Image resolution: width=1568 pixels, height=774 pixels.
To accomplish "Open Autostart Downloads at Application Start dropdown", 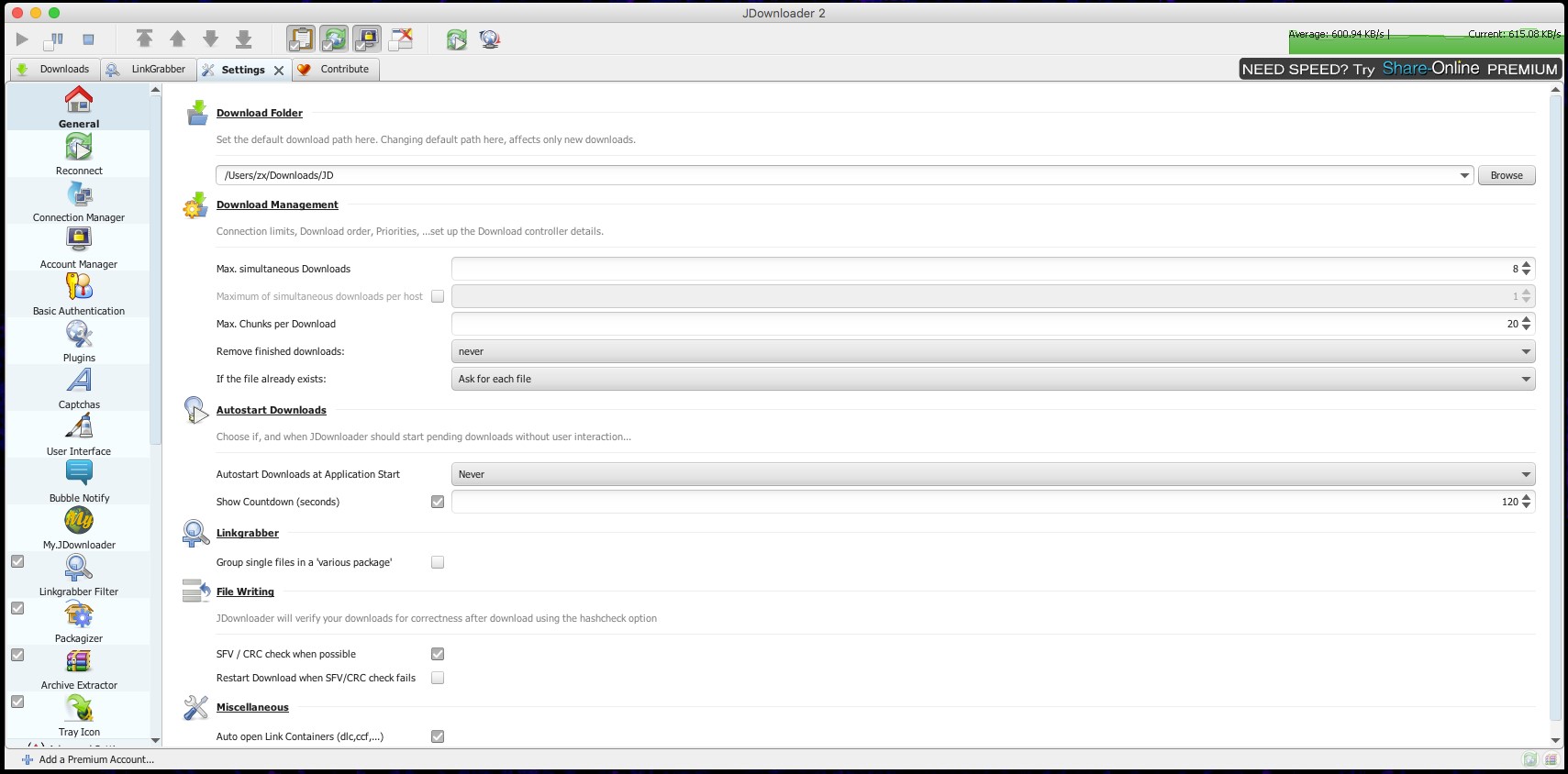I will pyautogui.click(x=993, y=474).
